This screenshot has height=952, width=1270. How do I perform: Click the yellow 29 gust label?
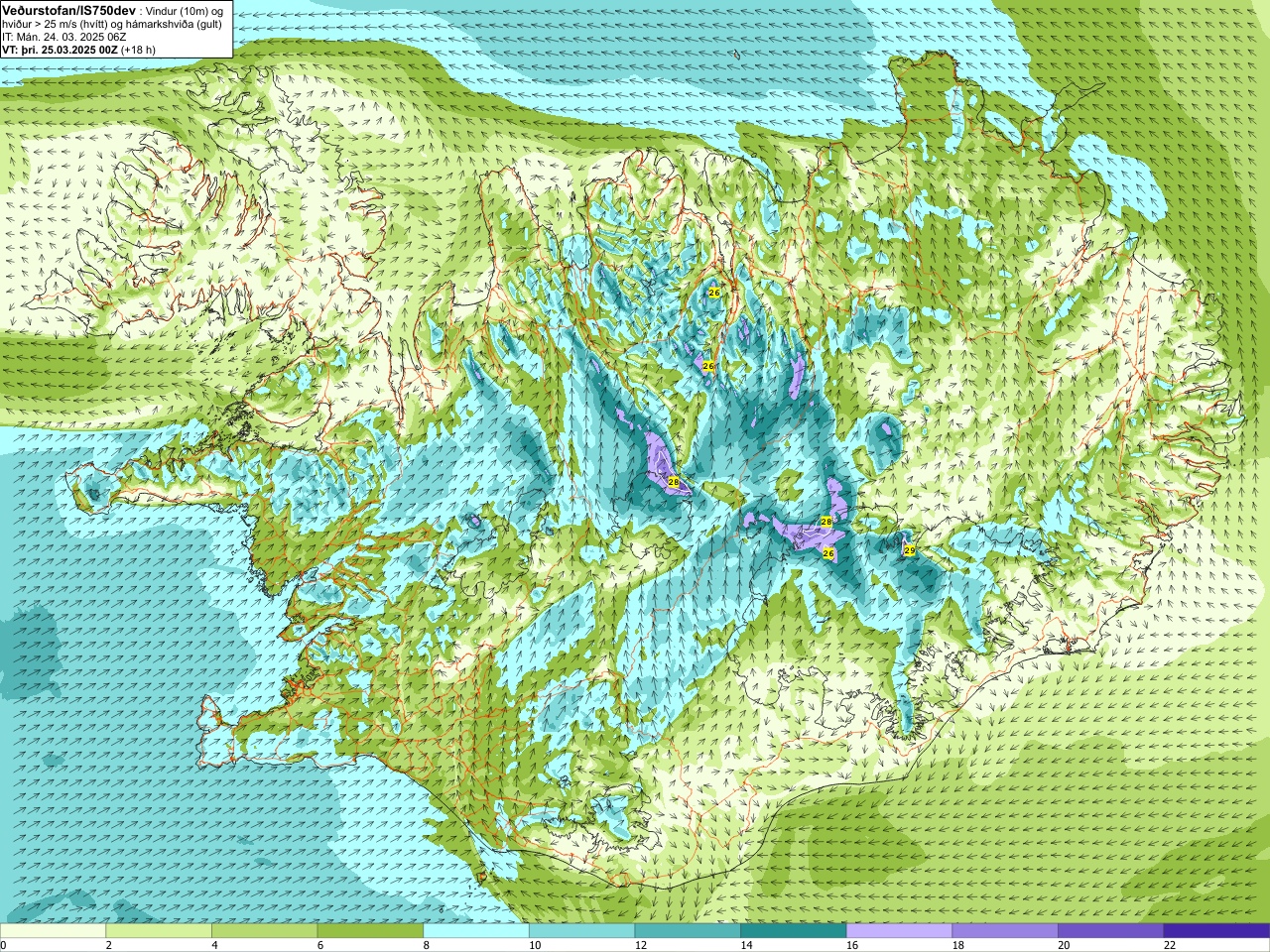(x=910, y=549)
